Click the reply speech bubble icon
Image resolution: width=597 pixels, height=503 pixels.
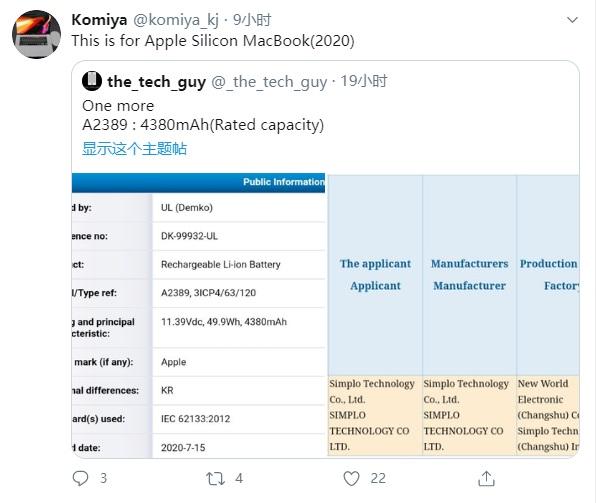point(80,478)
